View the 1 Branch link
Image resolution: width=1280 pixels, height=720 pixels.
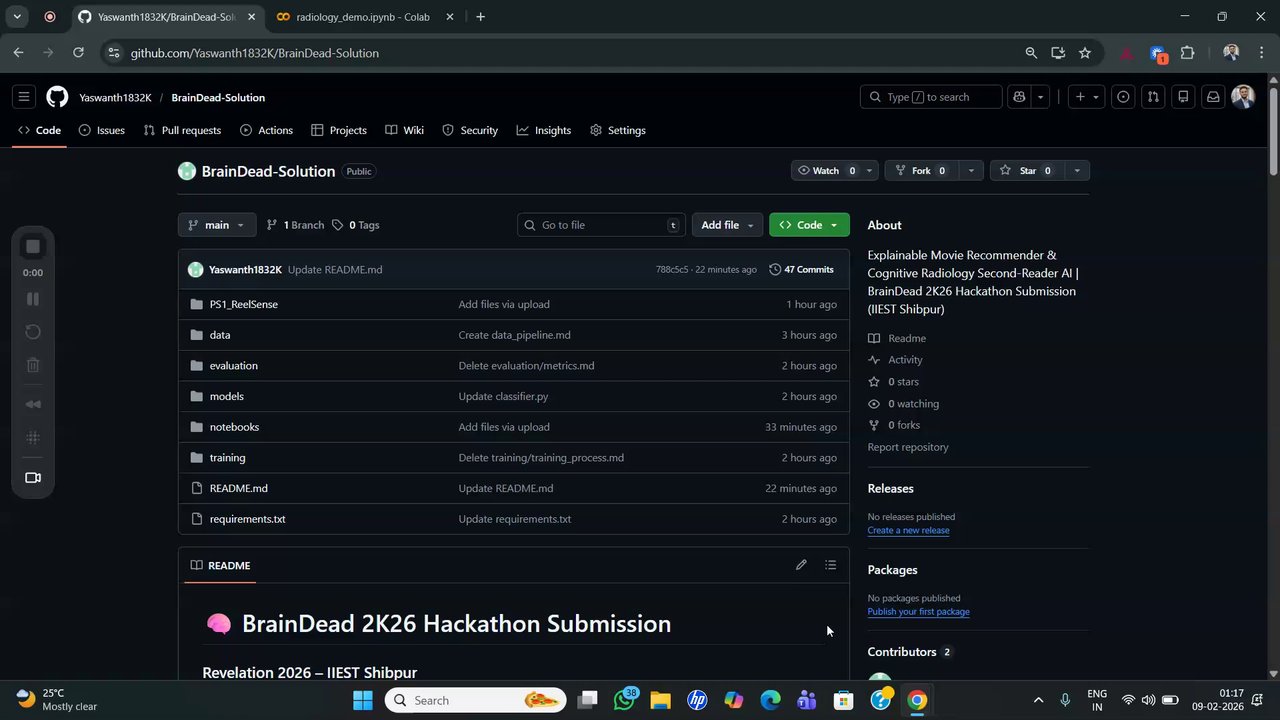point(295,225)
